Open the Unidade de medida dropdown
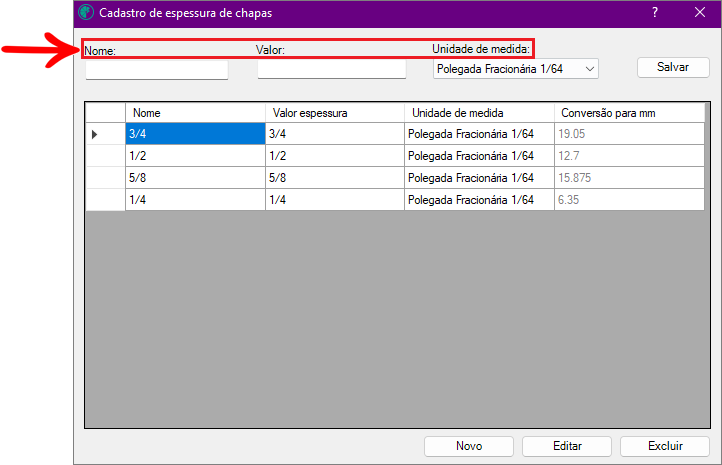This screenshot has height=465, width=722. click(x=516, y=69)
